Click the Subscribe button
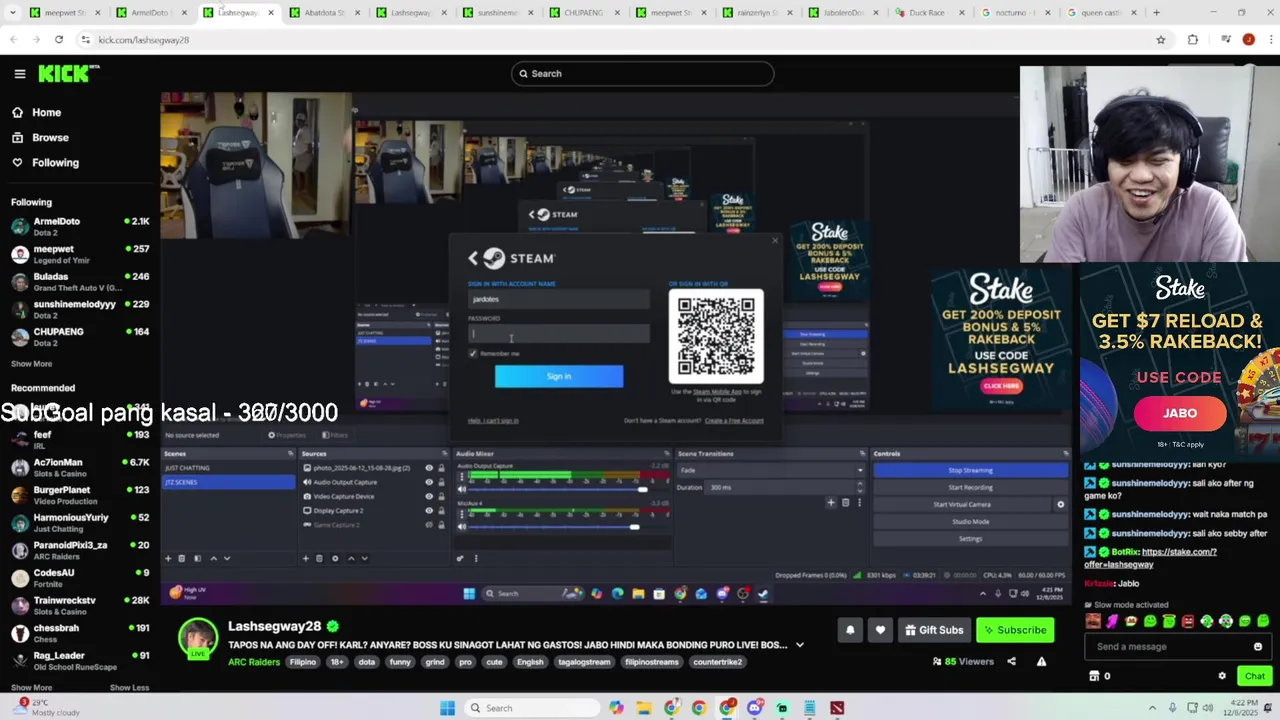This screenshot has width=1280, height=720. click(x=1015, y=630)
